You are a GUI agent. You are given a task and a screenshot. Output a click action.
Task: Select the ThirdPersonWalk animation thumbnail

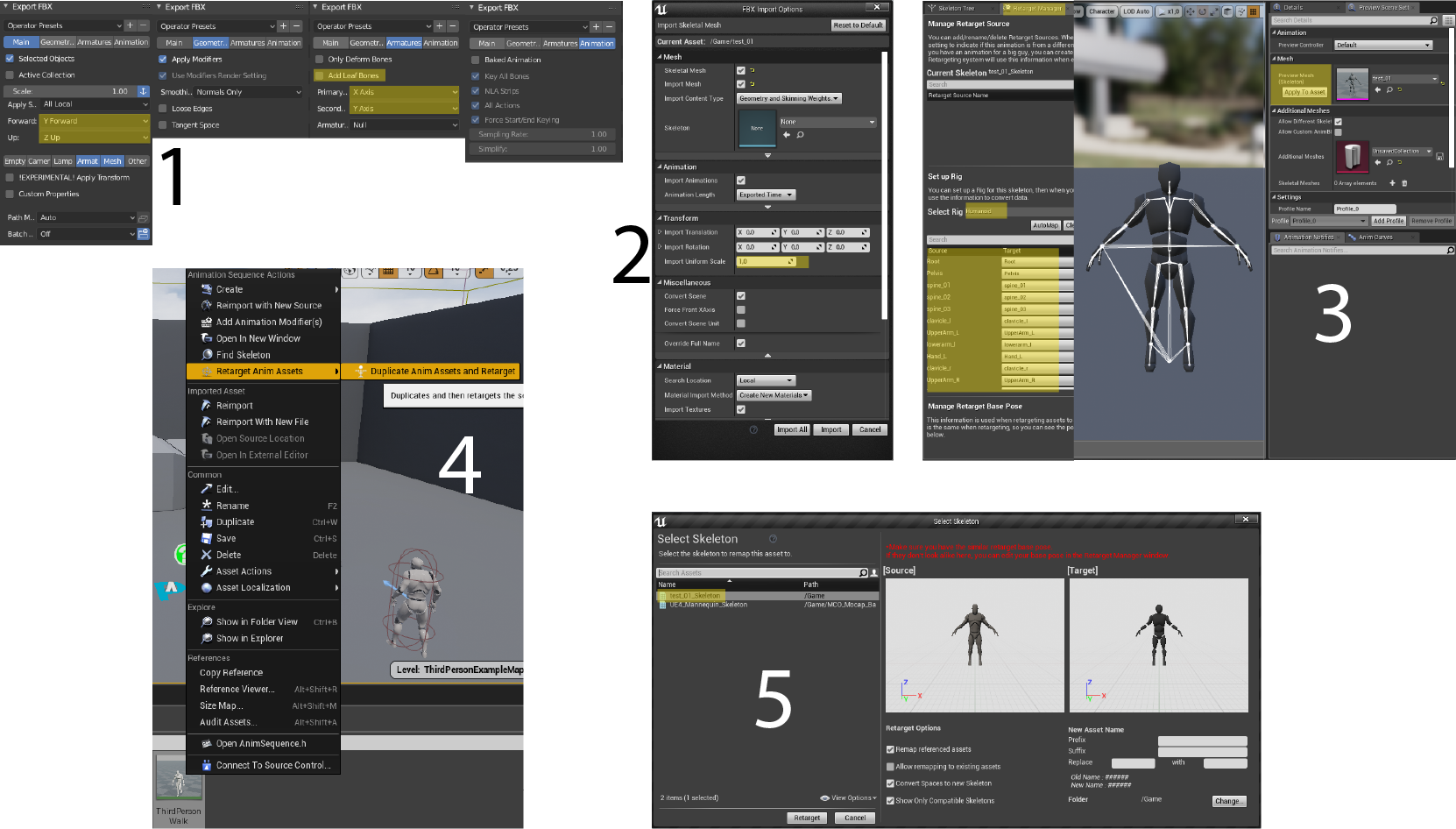pos(179,779)
